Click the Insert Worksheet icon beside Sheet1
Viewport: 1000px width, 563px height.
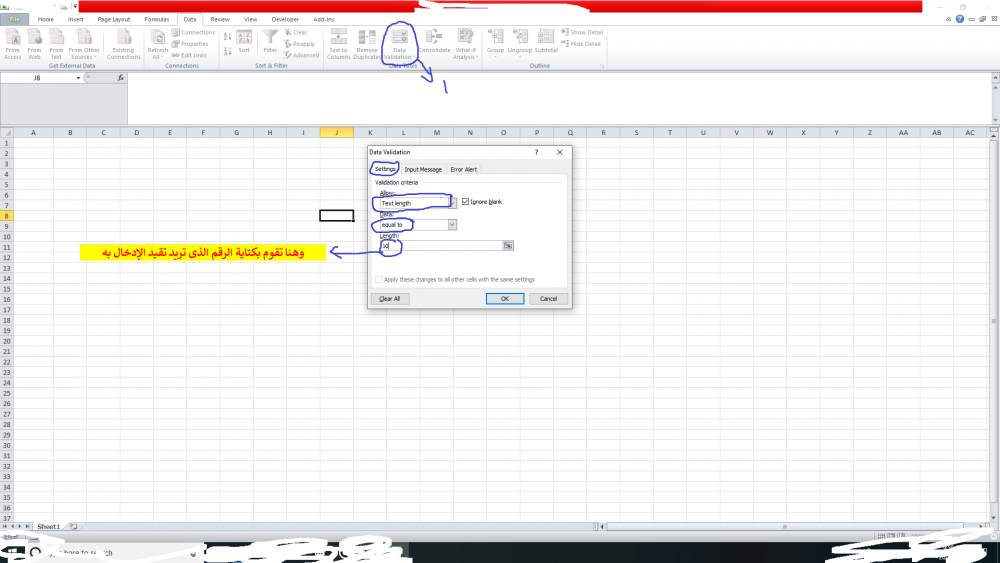tap(73, 527)
